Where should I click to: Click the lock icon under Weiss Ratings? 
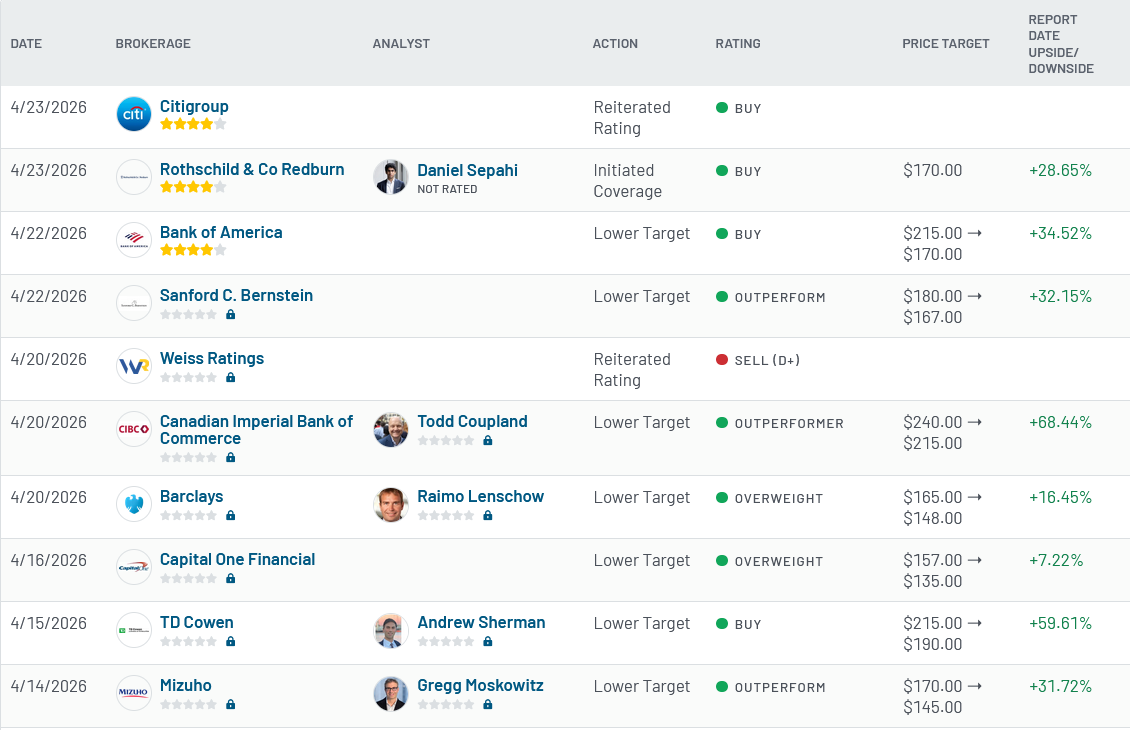(231, 378)
